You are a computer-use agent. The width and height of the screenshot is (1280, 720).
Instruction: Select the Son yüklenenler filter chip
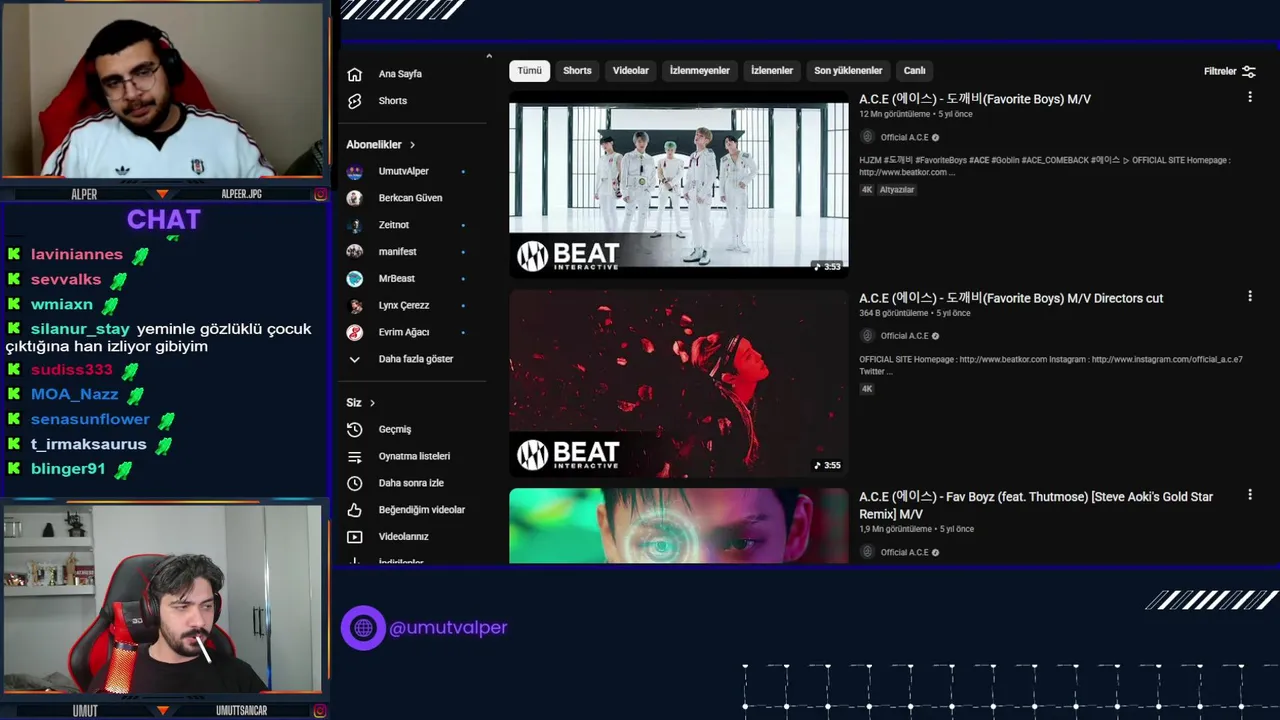848,71
